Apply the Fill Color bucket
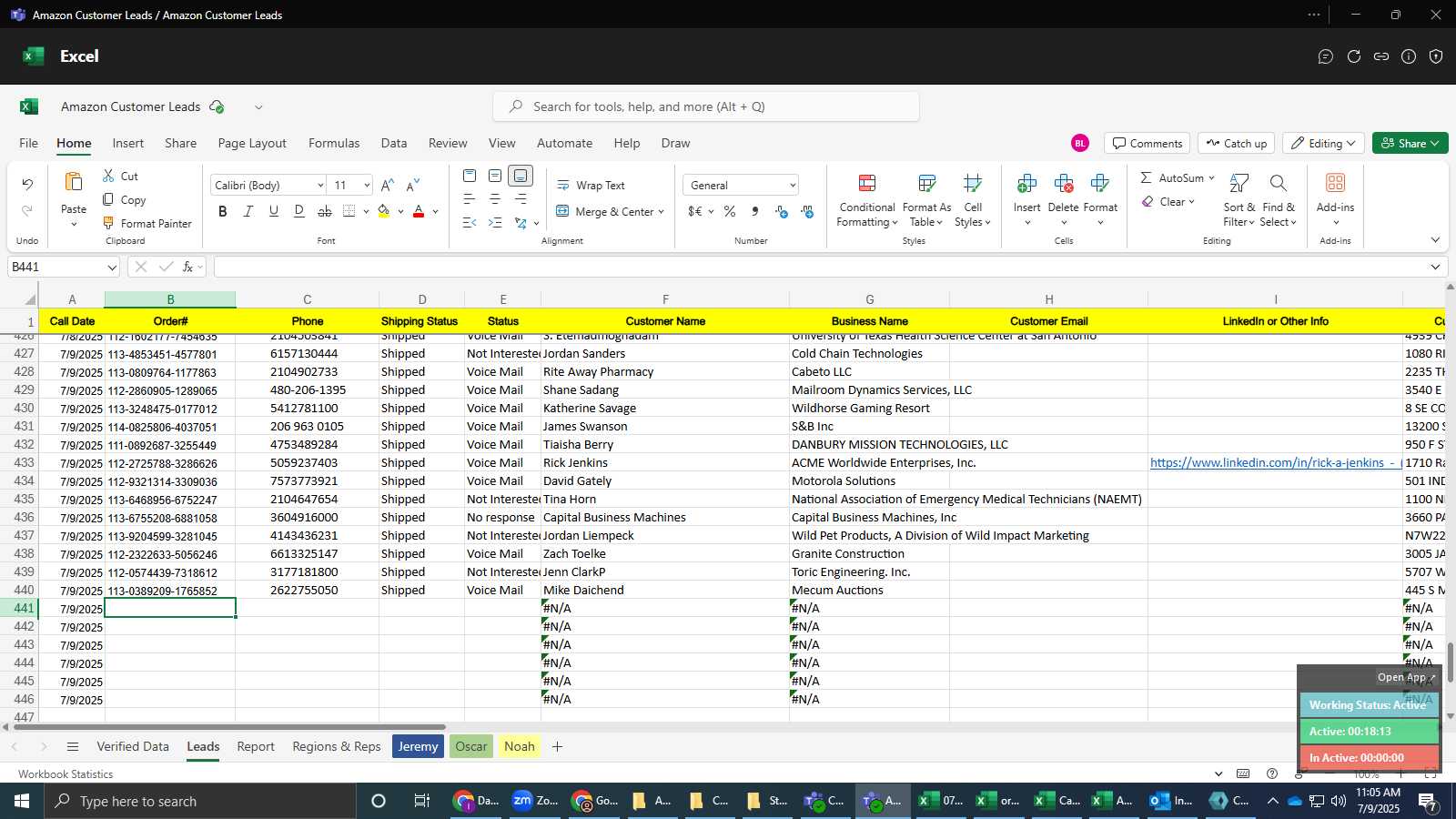The width and height of the screenshot is (1456, 819). pos(383,211)
